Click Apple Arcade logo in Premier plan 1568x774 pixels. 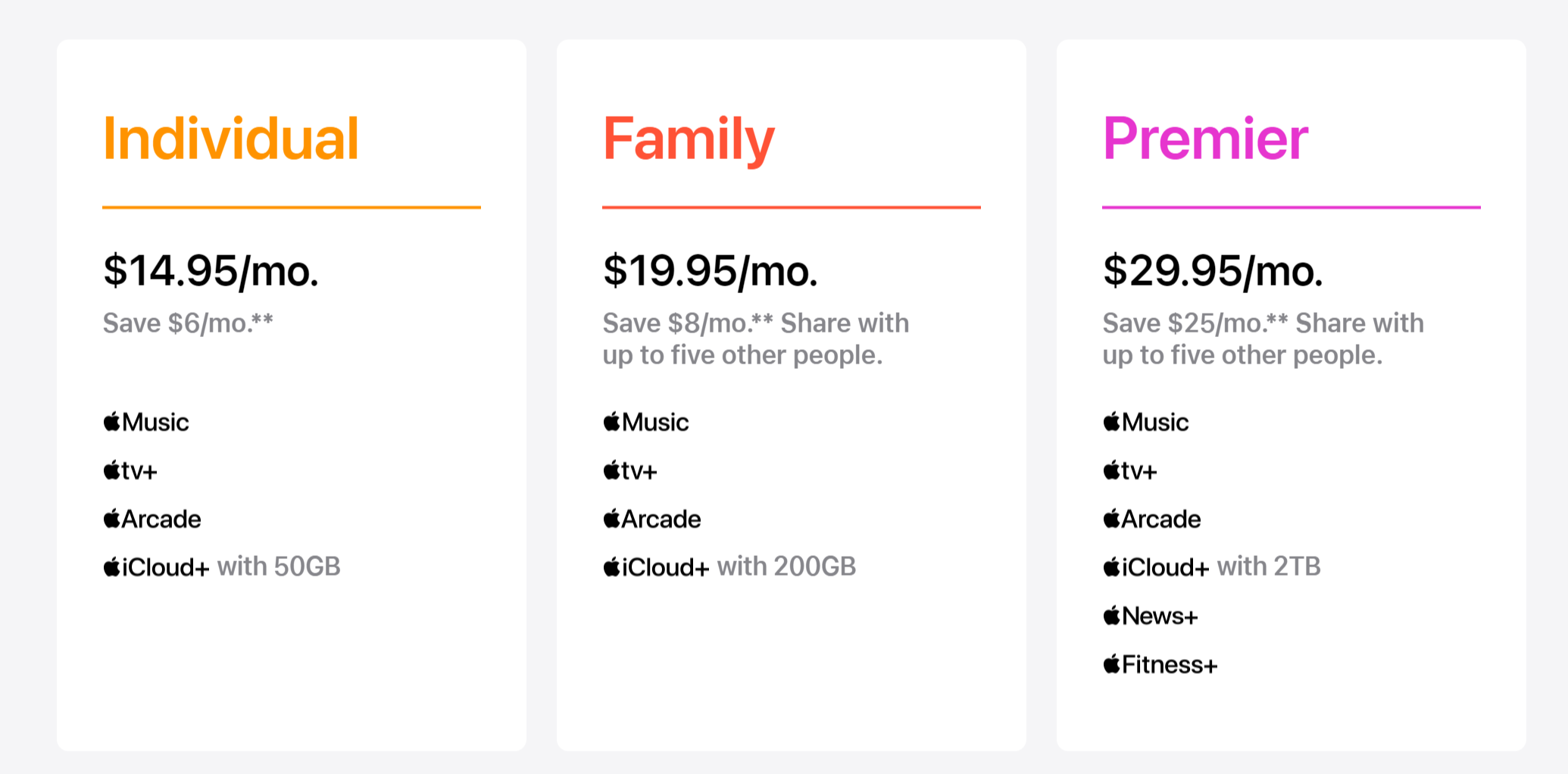(1152, 519)
